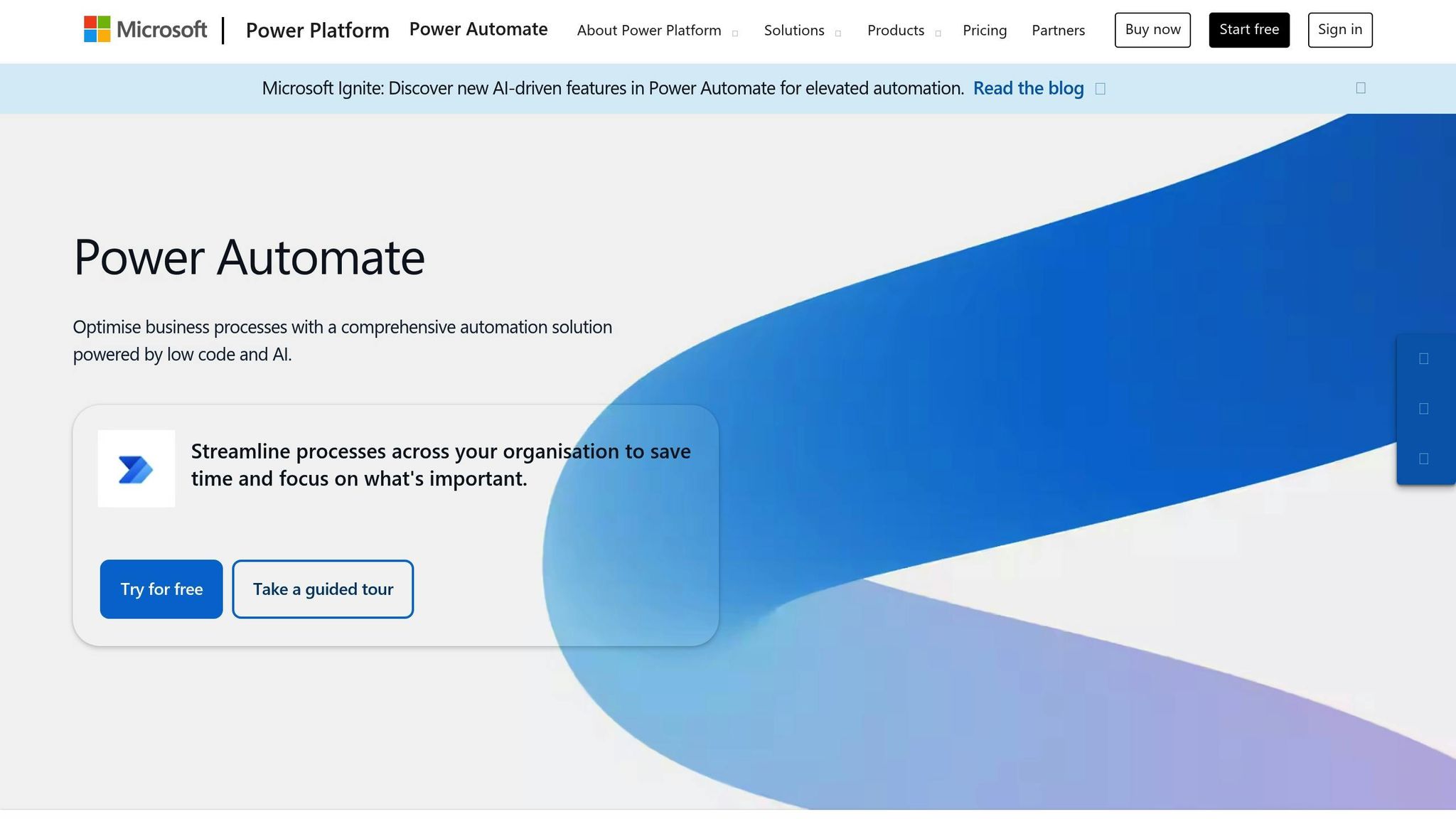Image resolution: width=1456 pixels, height=819 pixels.
Task: Dismiss the Microsoft Ignite announcement banner
Action: pos(1361,87)
